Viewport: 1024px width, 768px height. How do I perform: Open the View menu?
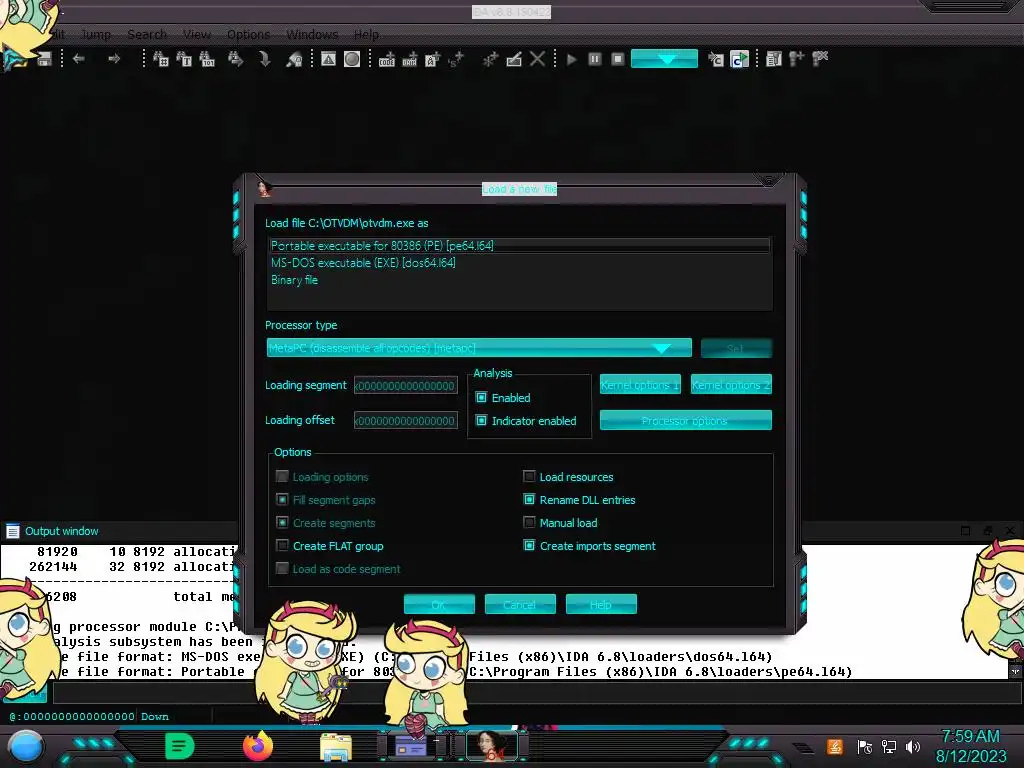(x=197, y=35)
